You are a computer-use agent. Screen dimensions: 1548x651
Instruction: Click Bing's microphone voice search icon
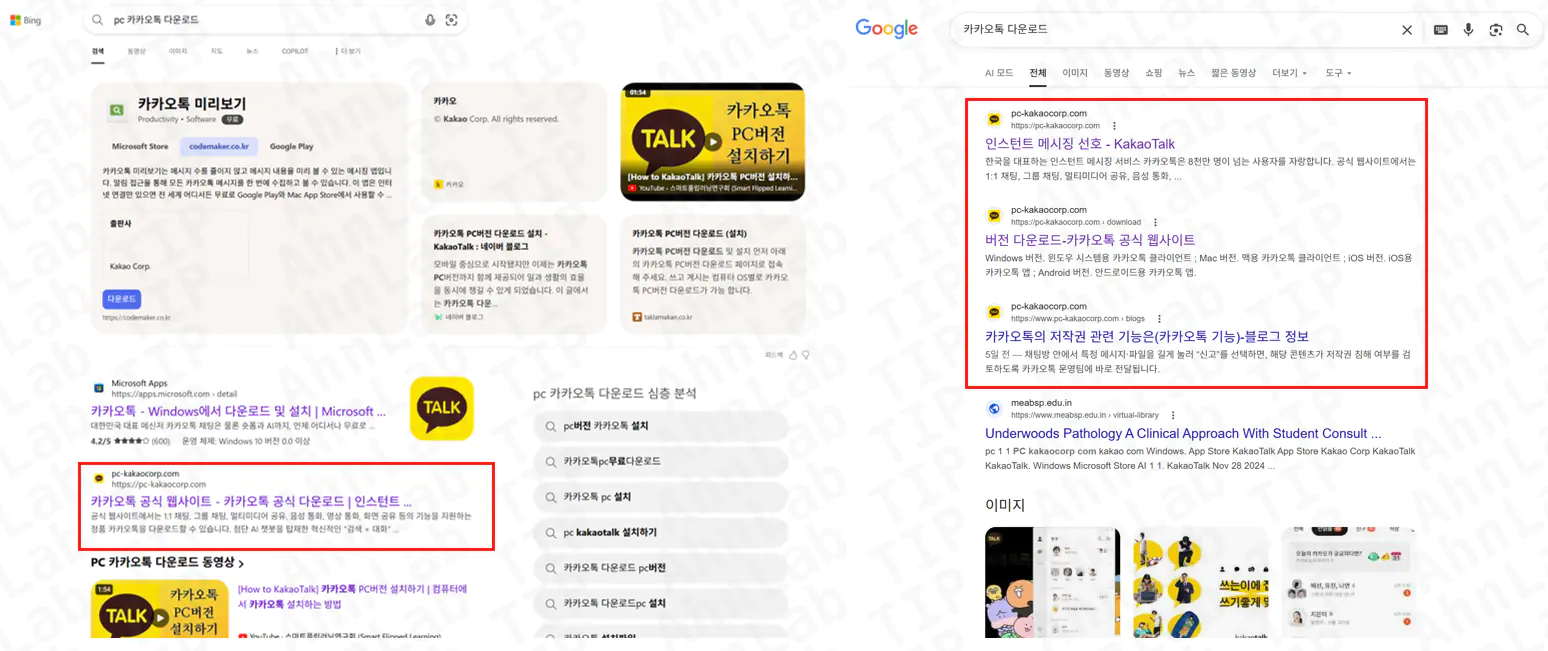pos(430,20)
